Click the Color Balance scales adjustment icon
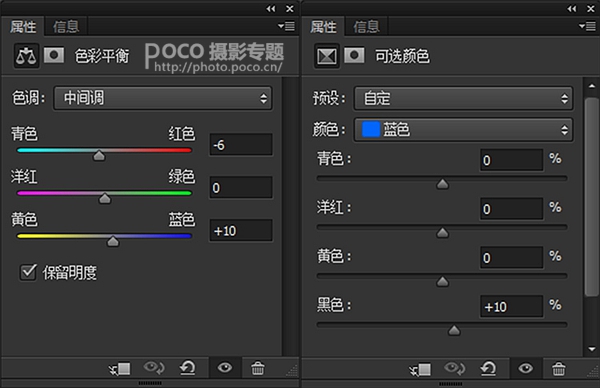Viewport: 600px width, 388px height. (x=26, y=56)
